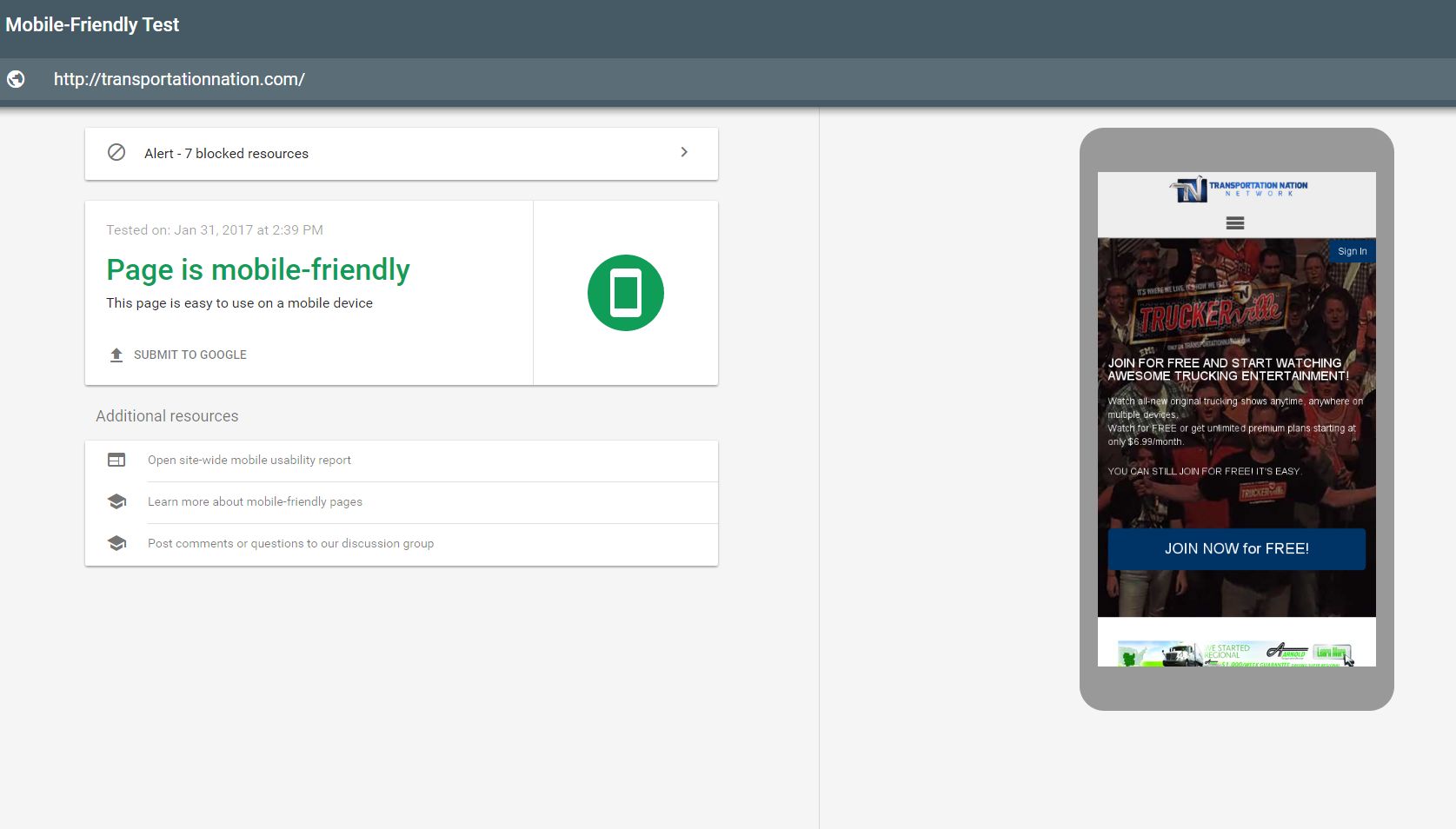Expand the blocked resources alert chevron
Image resolution: width=1456 pixels, height=829 pixels.
pos(684,152)
